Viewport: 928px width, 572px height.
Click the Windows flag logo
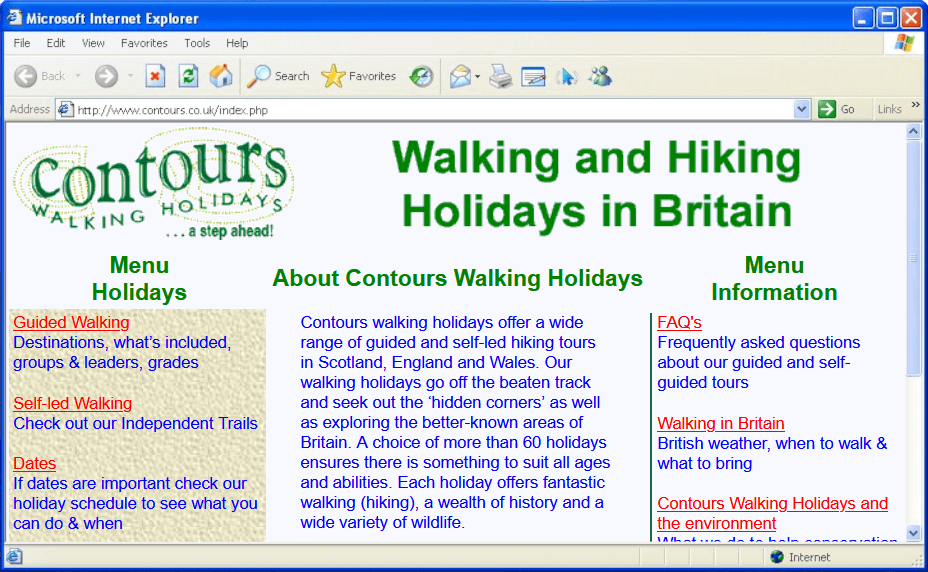(904, 43)
